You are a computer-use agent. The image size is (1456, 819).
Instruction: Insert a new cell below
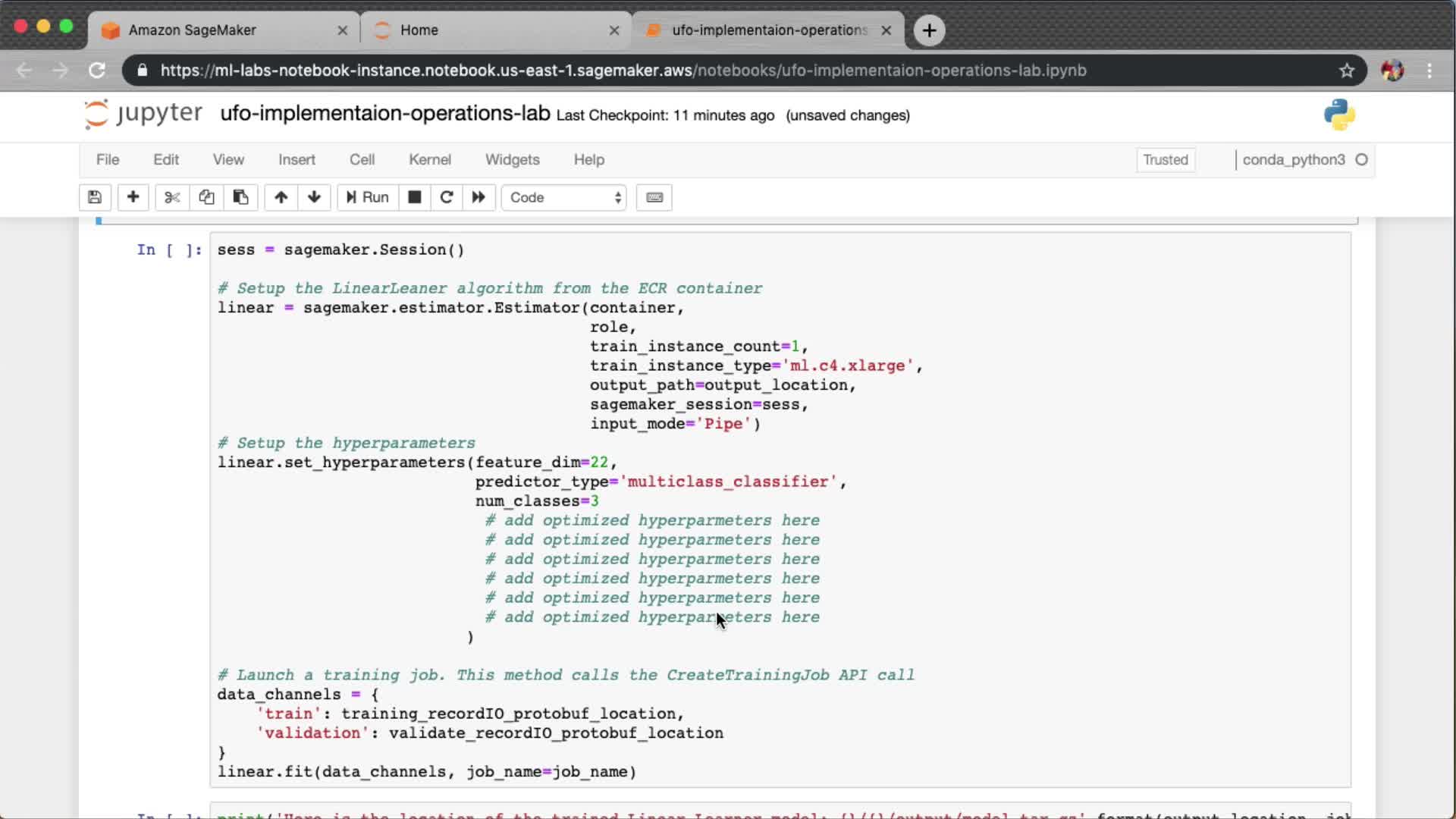(133, 197)
